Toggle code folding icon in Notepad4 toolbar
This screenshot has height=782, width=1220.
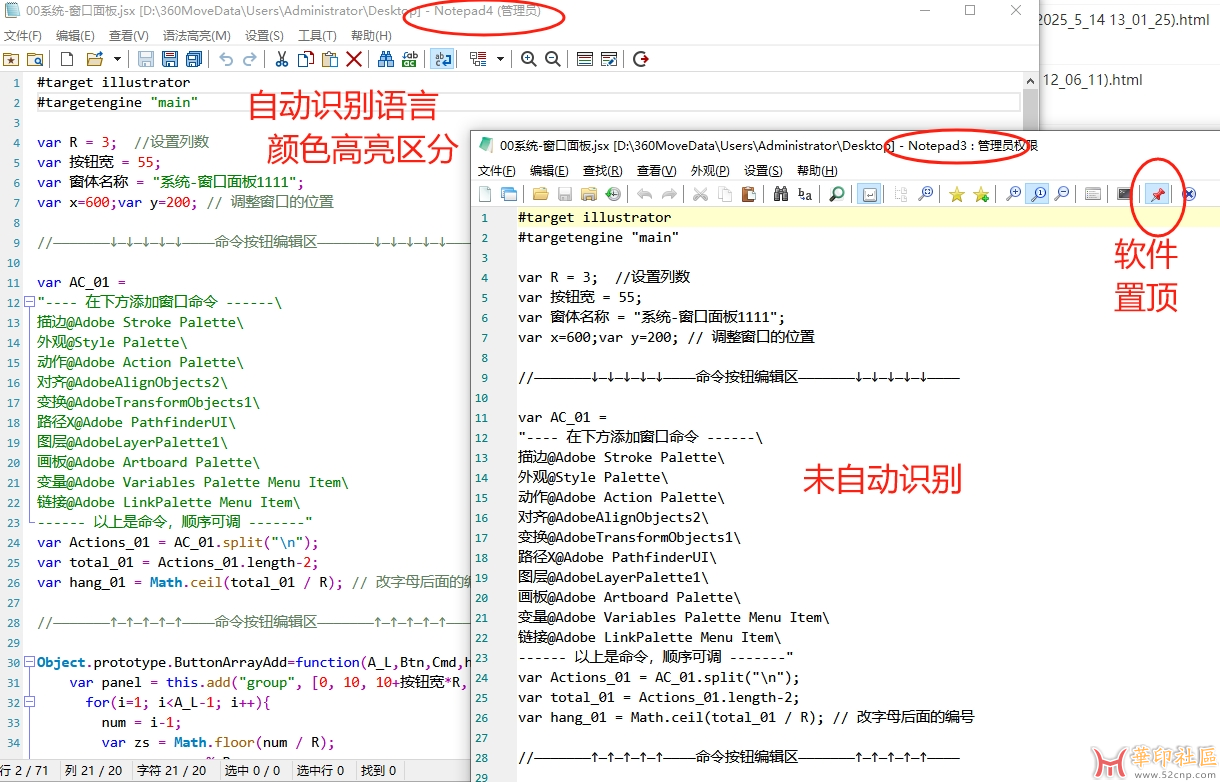pyautogui.click(x=477, y=59)
